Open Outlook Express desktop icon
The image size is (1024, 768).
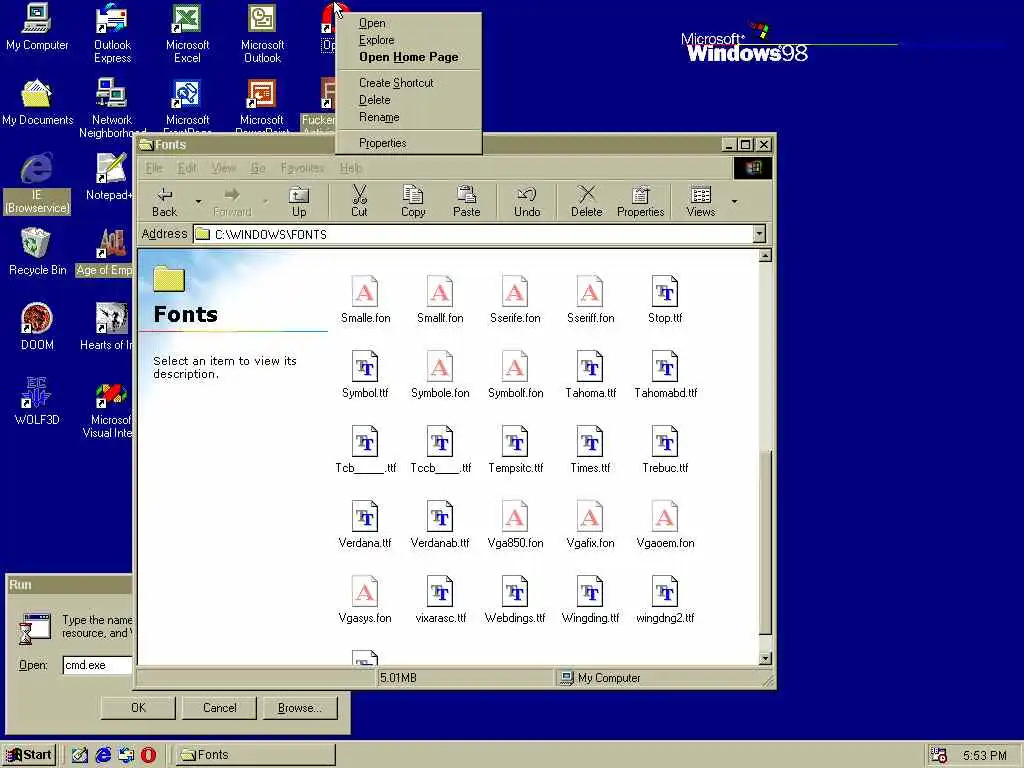112,33
